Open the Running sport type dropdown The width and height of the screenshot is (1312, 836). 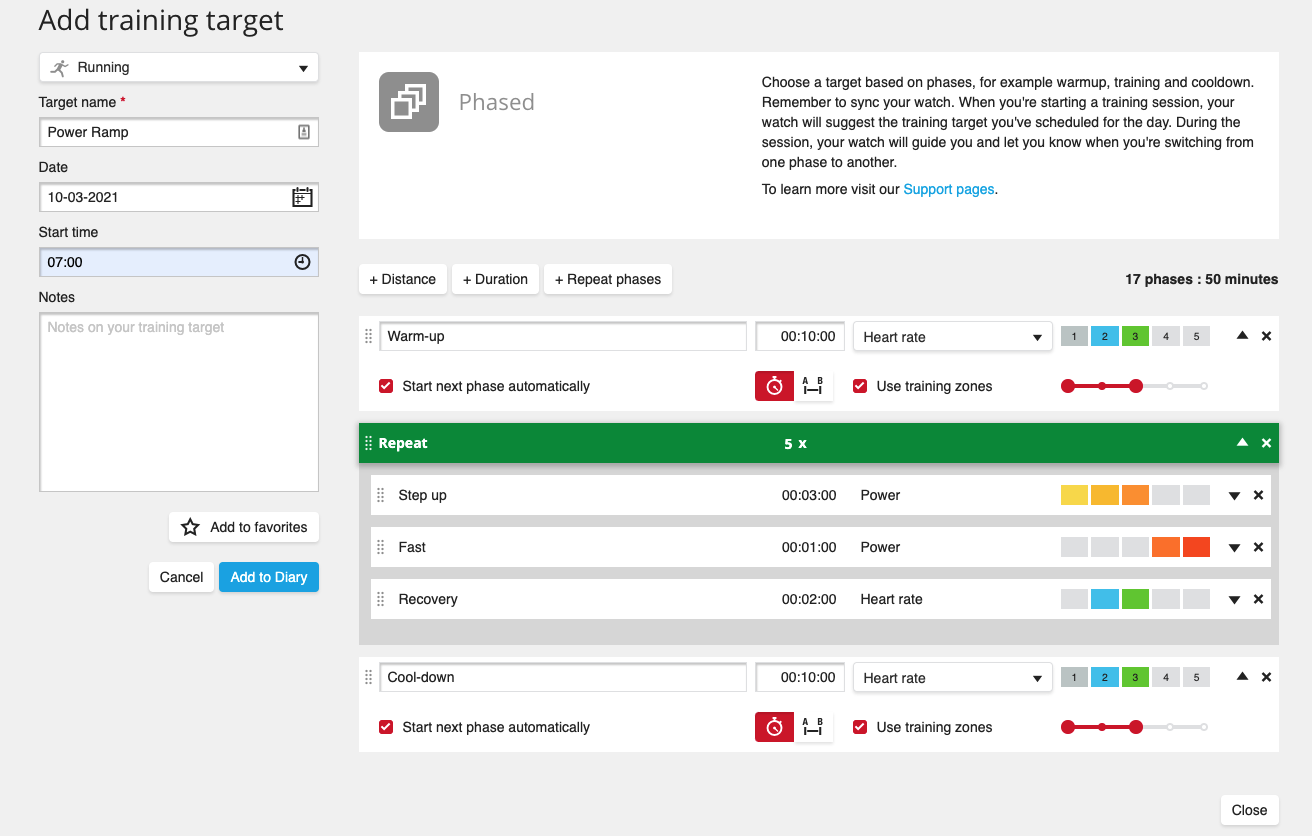(x=179, y=68)
